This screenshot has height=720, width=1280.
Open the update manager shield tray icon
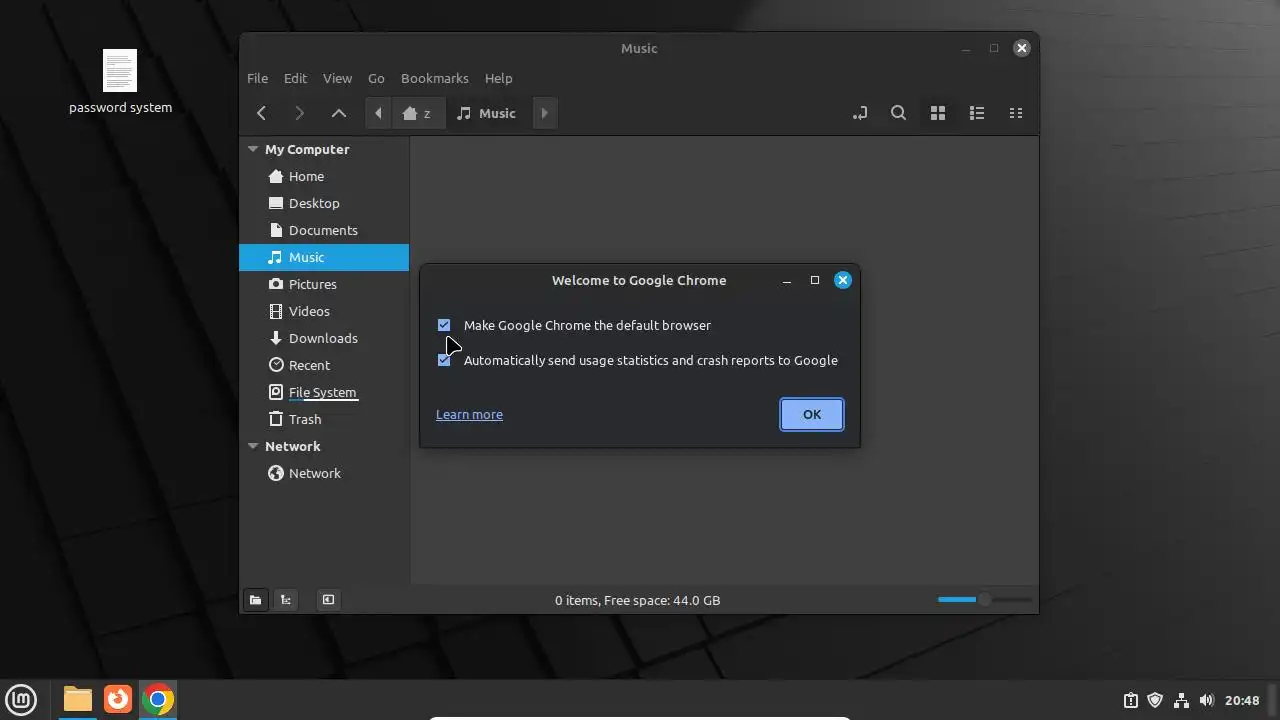1155,700
